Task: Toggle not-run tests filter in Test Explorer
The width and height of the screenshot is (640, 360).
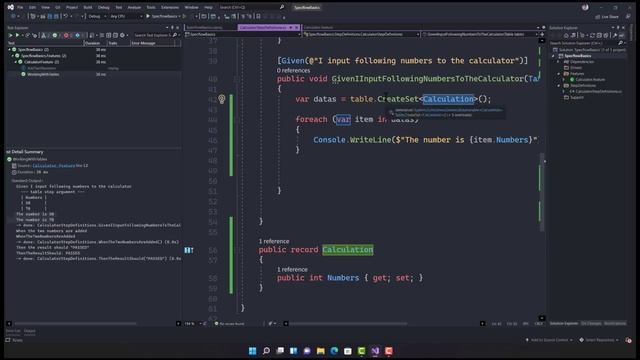Action: pyautogui.click(x=77, y=36)
